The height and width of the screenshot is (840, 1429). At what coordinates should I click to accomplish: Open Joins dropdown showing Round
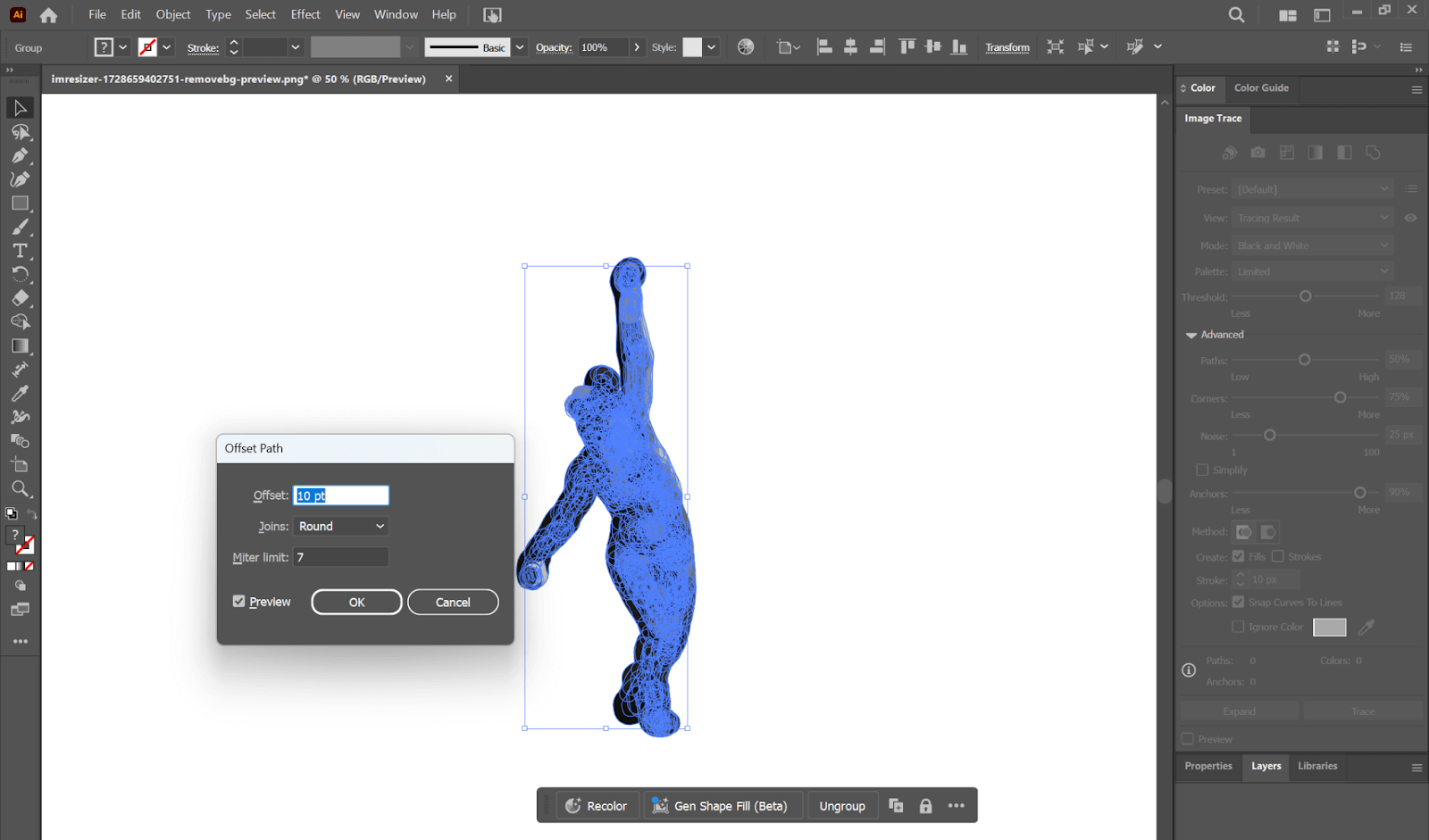341,527
